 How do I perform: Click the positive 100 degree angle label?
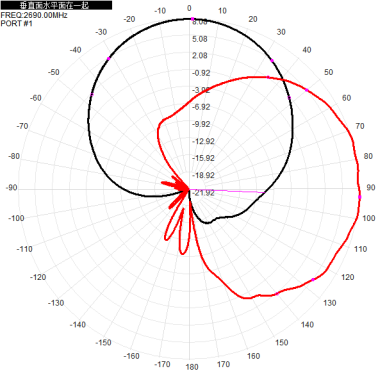coord(369,218)
